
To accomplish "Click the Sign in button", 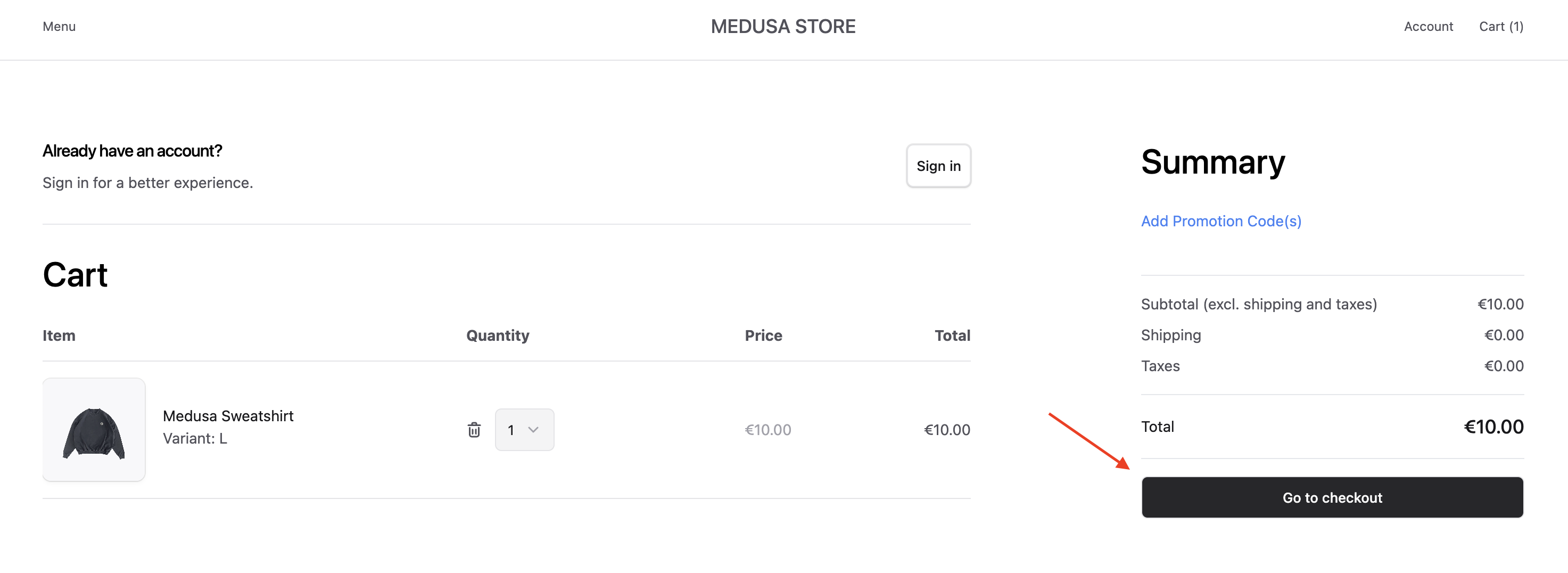I will (x=938, y=166).
